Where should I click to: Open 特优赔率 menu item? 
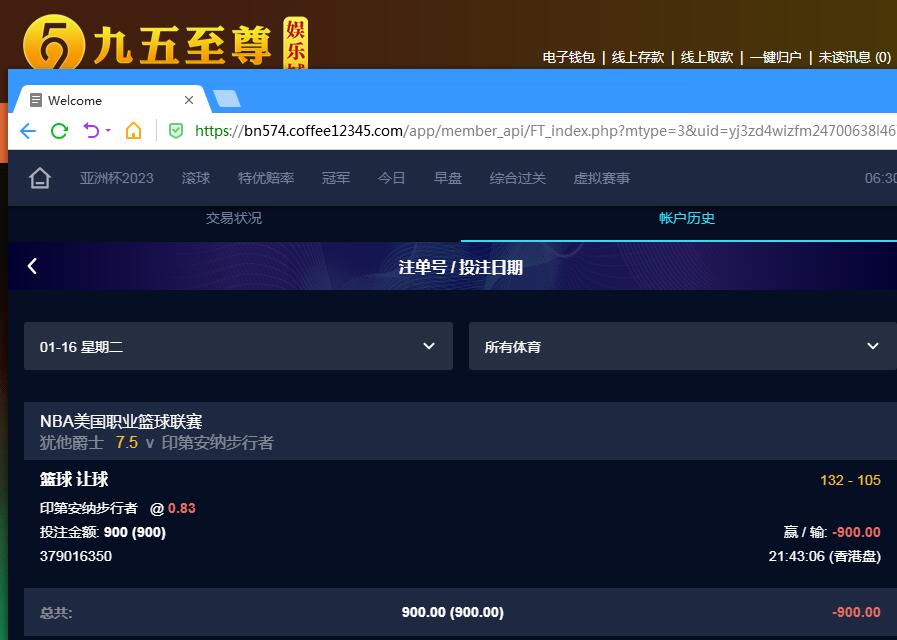[x=266, y=178]
